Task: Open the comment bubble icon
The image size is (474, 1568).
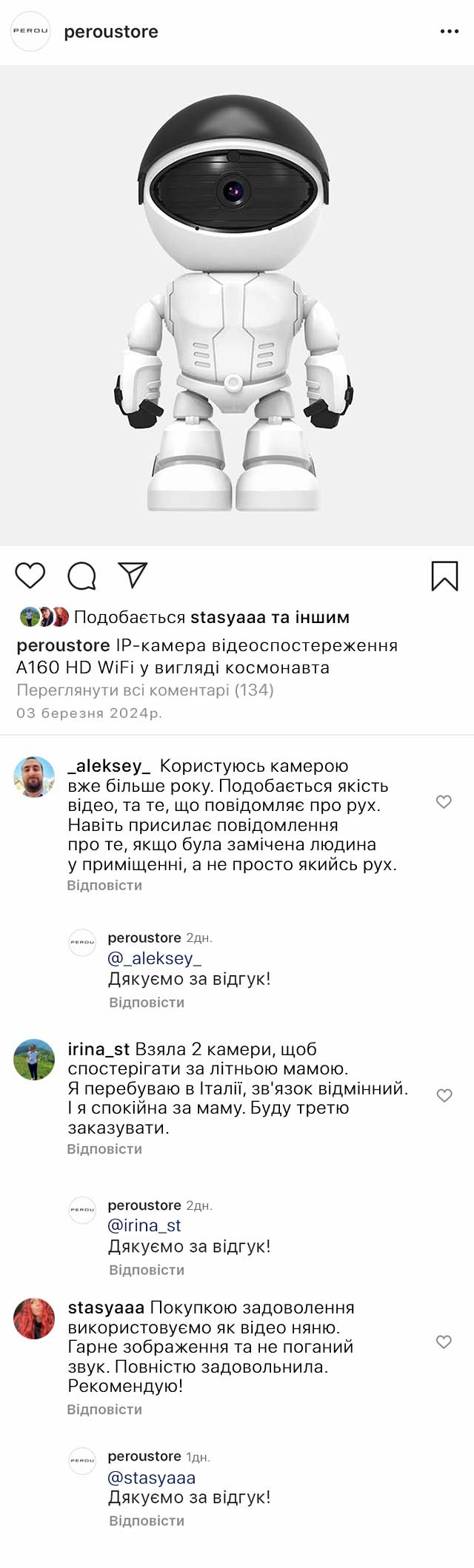Action: coord(81,576)
